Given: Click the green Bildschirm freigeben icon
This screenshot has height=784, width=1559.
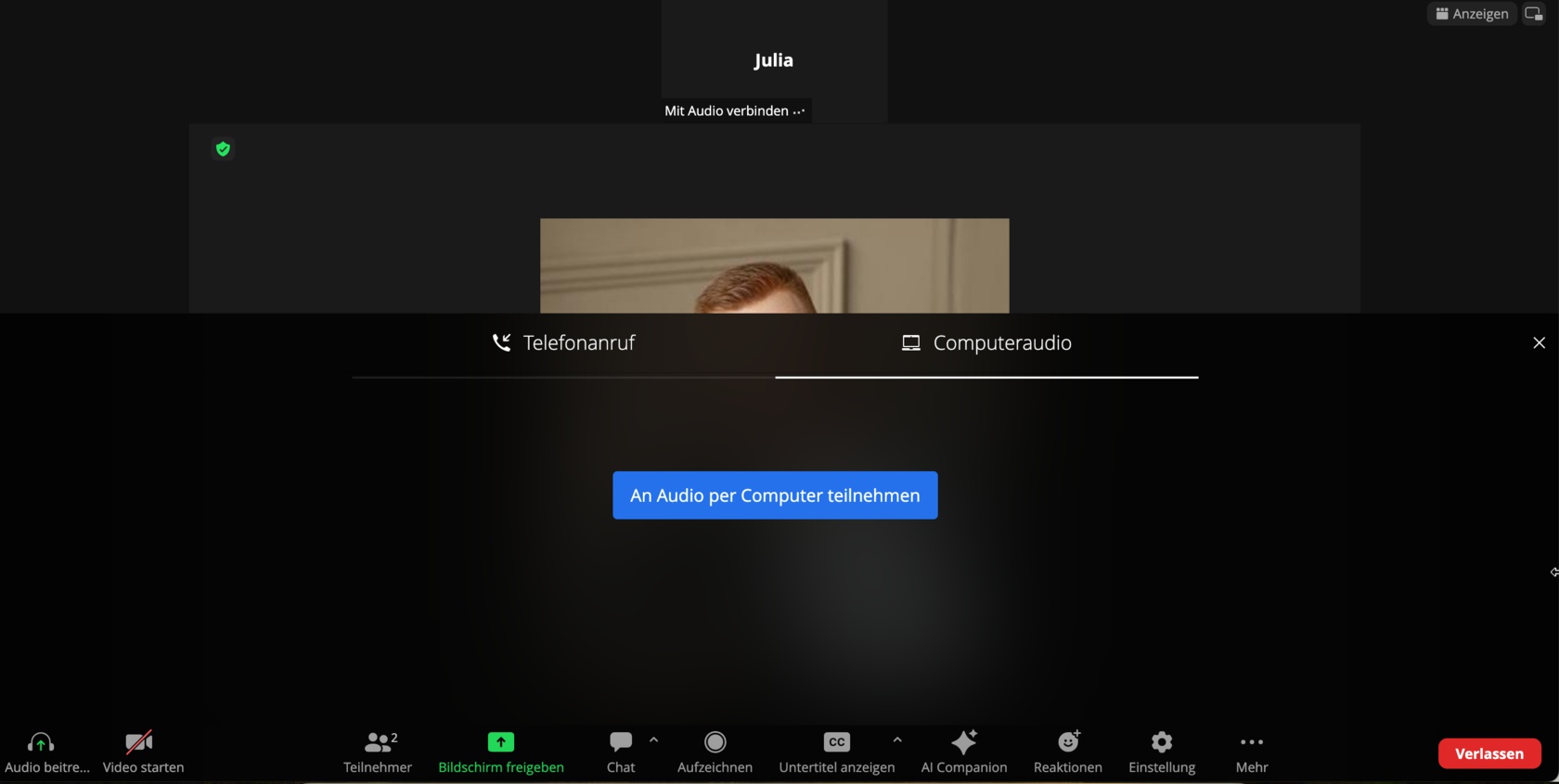Looking at the screenshot, I should click(x=501, y=742).
